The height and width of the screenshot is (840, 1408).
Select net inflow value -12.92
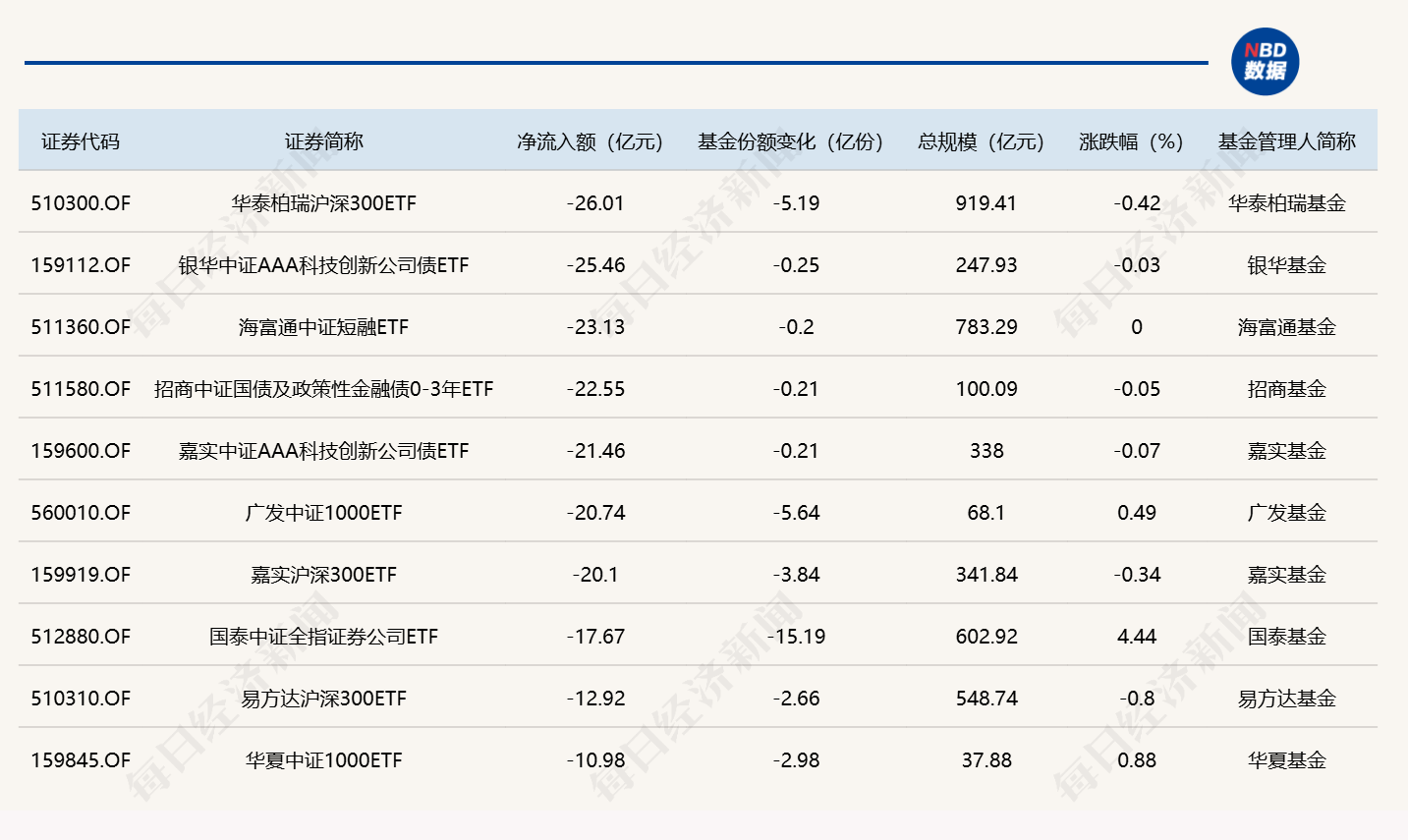[x=595, y=699]
